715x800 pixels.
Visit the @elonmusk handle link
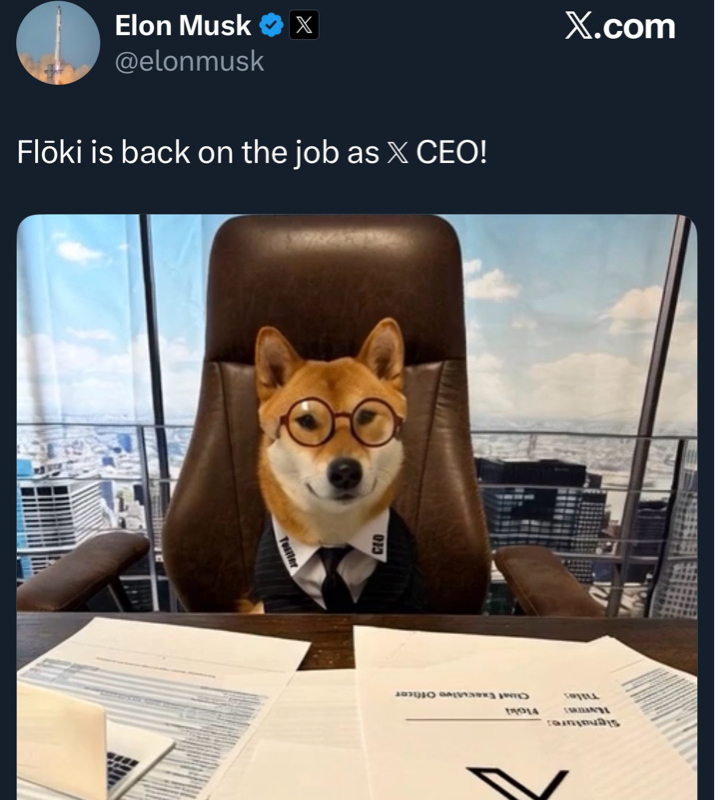tap(189, 62)
